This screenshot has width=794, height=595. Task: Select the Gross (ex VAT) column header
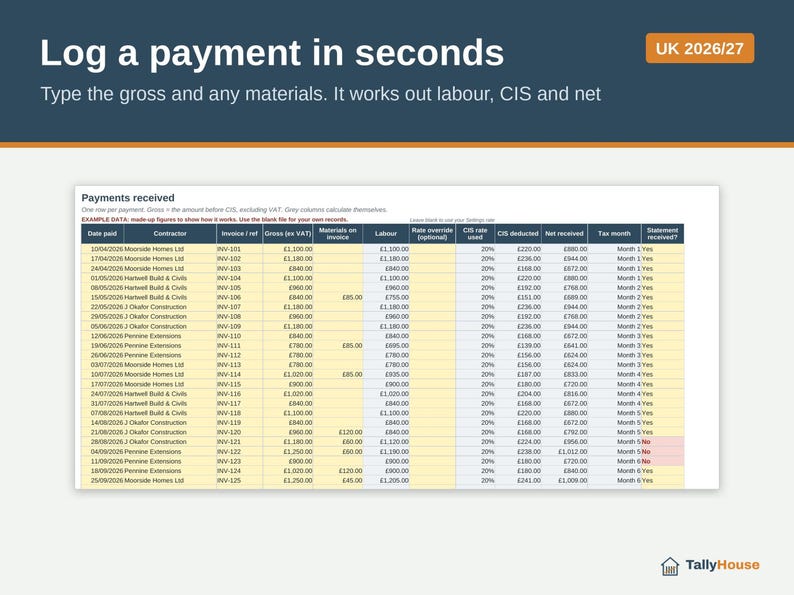tap(288, 234)
